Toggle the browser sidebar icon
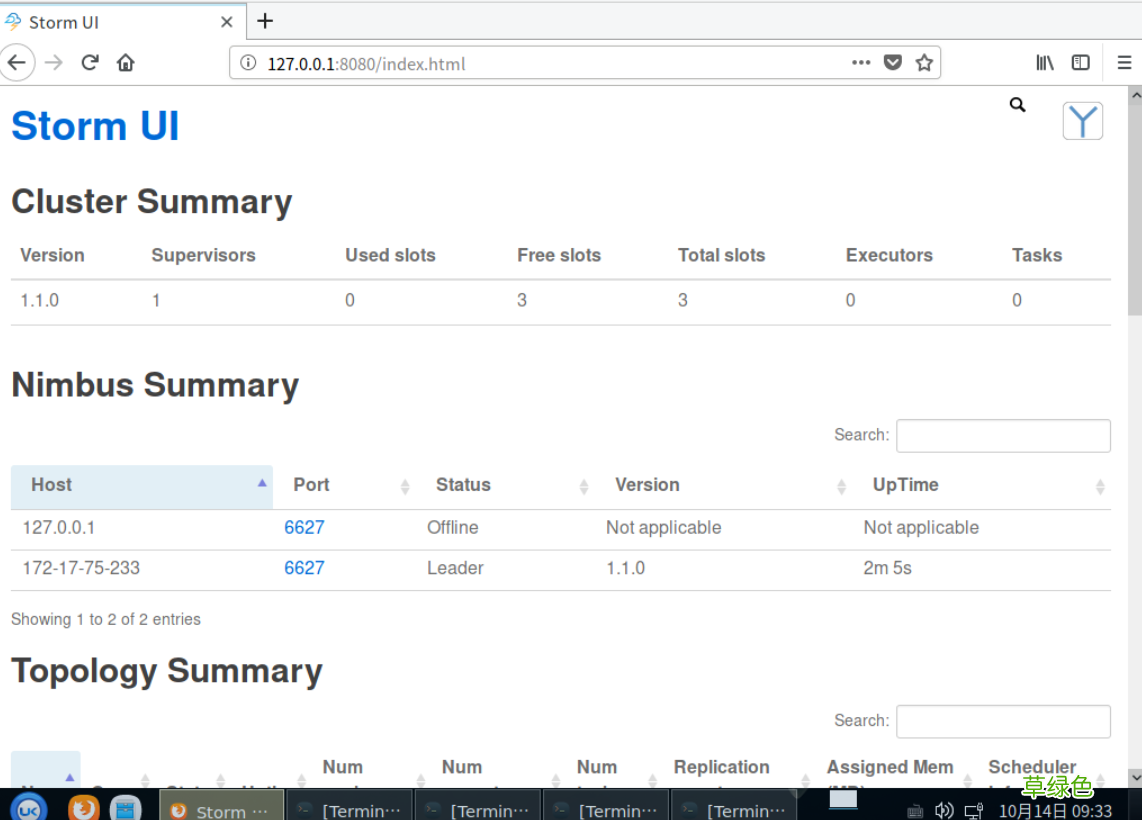Image resolution: width=1142 pixels, height=820 pixels. (1081, 63)
